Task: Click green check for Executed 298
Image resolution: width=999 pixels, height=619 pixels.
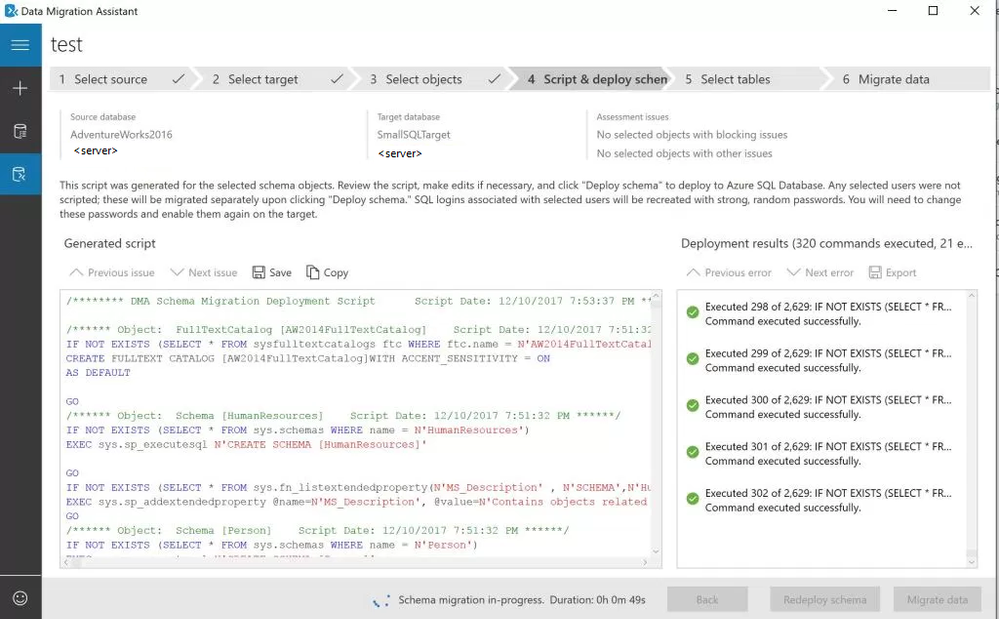Action: click(693, 312)
